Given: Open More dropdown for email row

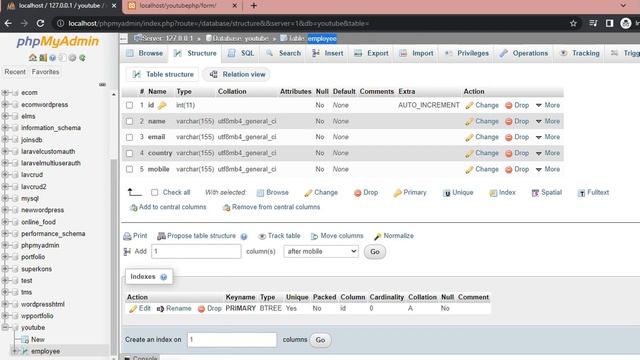Looking at the screenshot, I should click(x=548, y=137).
